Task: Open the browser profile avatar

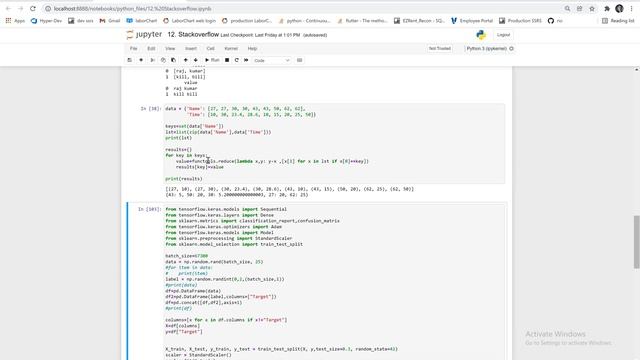Action: click(x=619, y=9)
